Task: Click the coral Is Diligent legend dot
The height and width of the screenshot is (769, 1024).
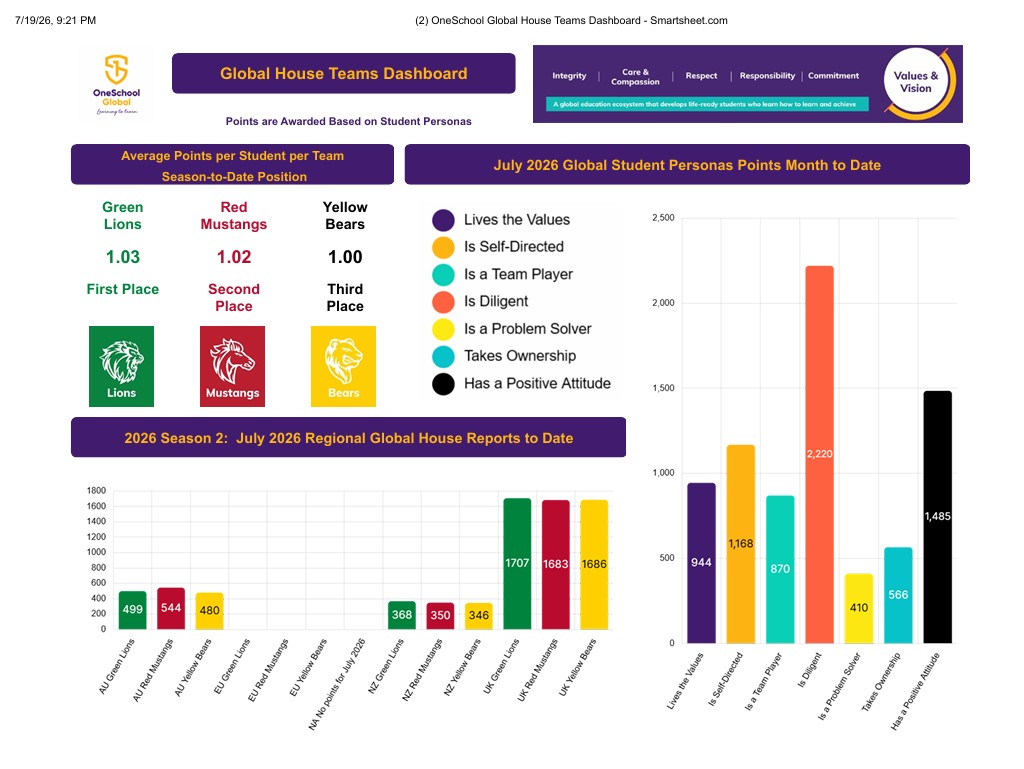Action: click(443, 302)
